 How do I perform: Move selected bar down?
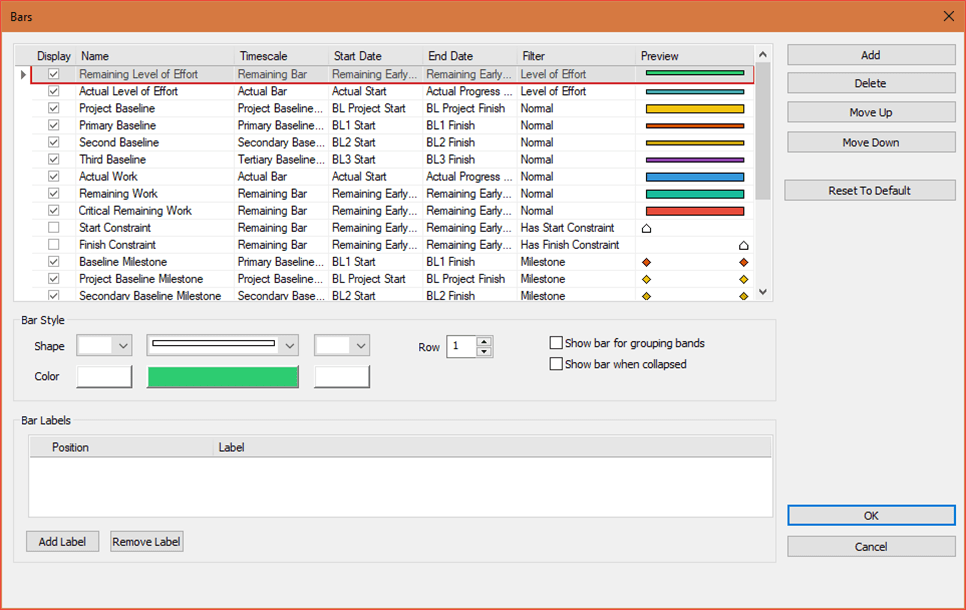click(871, 142)
